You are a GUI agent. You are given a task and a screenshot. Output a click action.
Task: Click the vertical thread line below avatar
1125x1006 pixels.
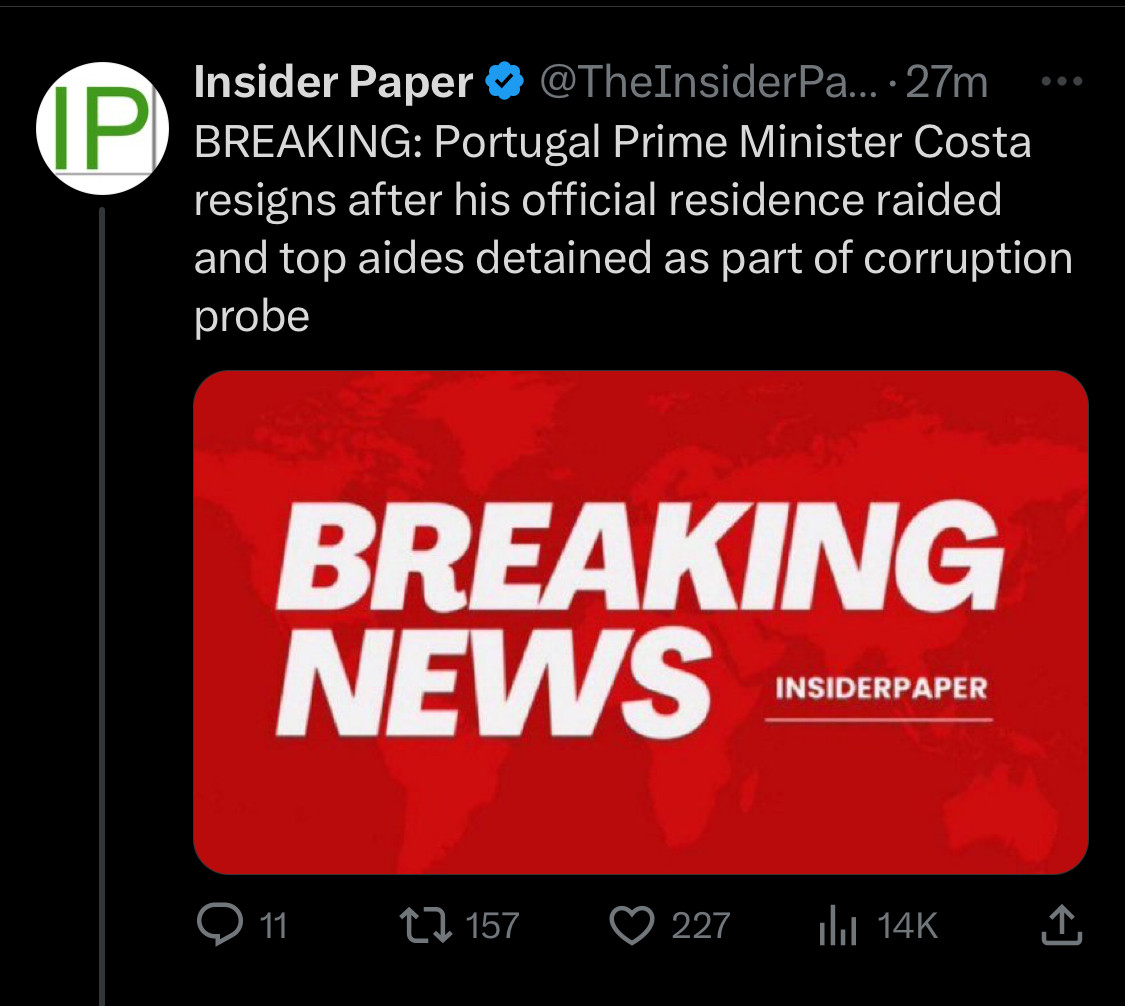point(102,600)
